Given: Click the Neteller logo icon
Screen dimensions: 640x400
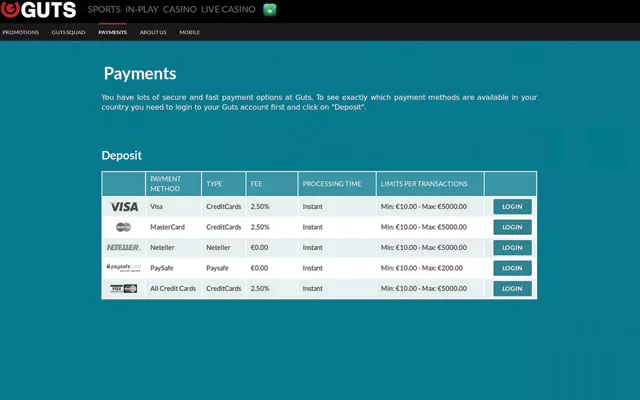Looking at the screenshot, I should pos(123,247).
